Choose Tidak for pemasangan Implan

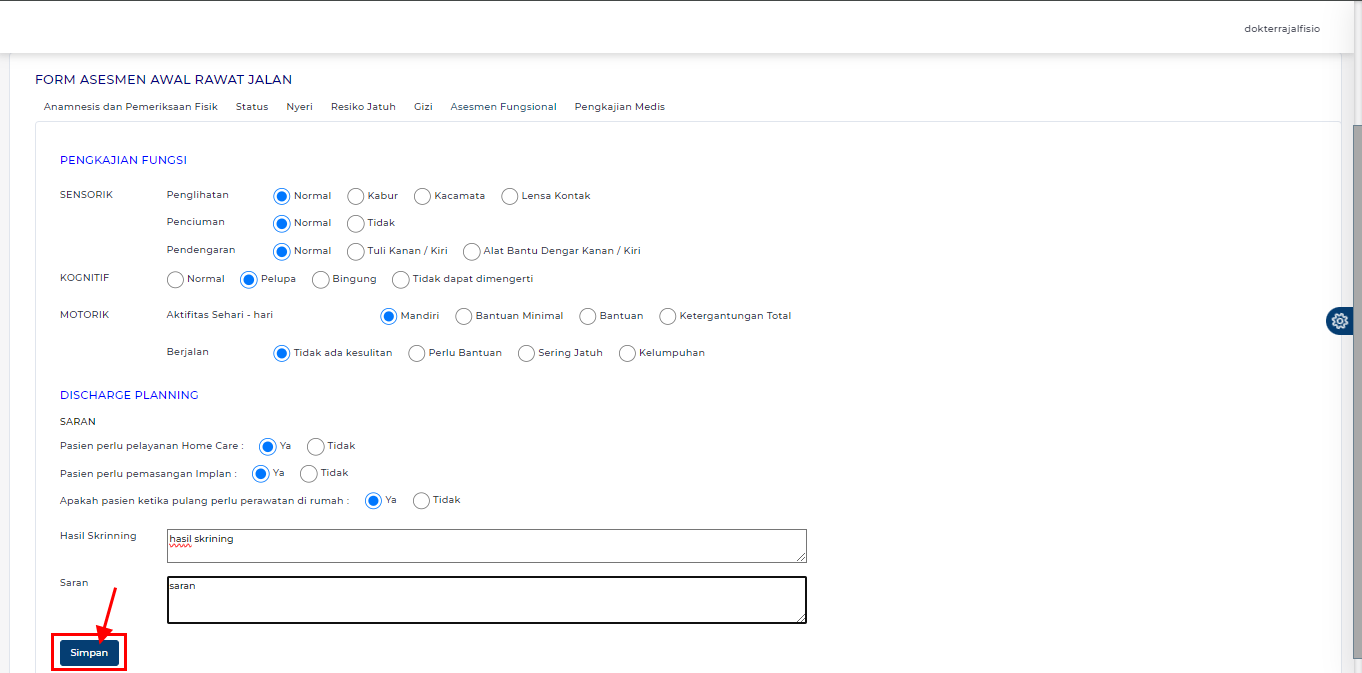(309, 474)
